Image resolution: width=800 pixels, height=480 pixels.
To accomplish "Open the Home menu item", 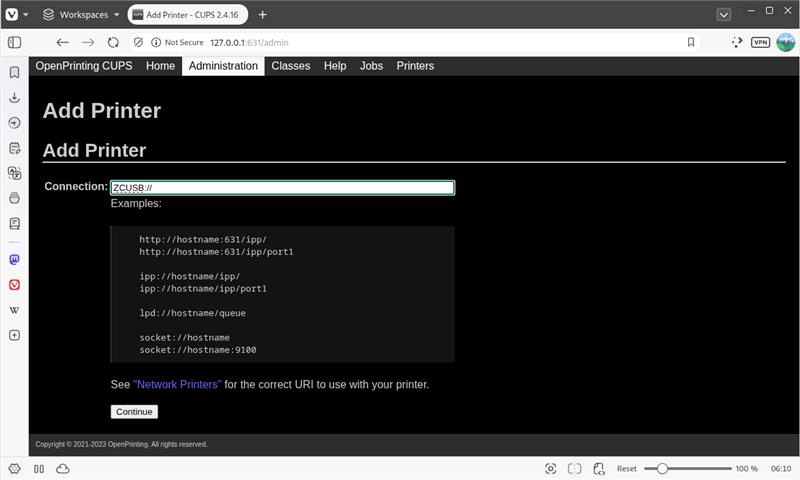I will 160,66.
